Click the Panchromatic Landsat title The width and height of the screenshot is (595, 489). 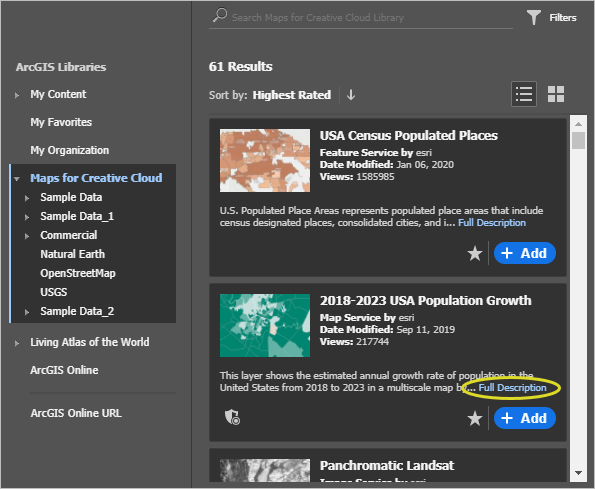click(387, 465)
